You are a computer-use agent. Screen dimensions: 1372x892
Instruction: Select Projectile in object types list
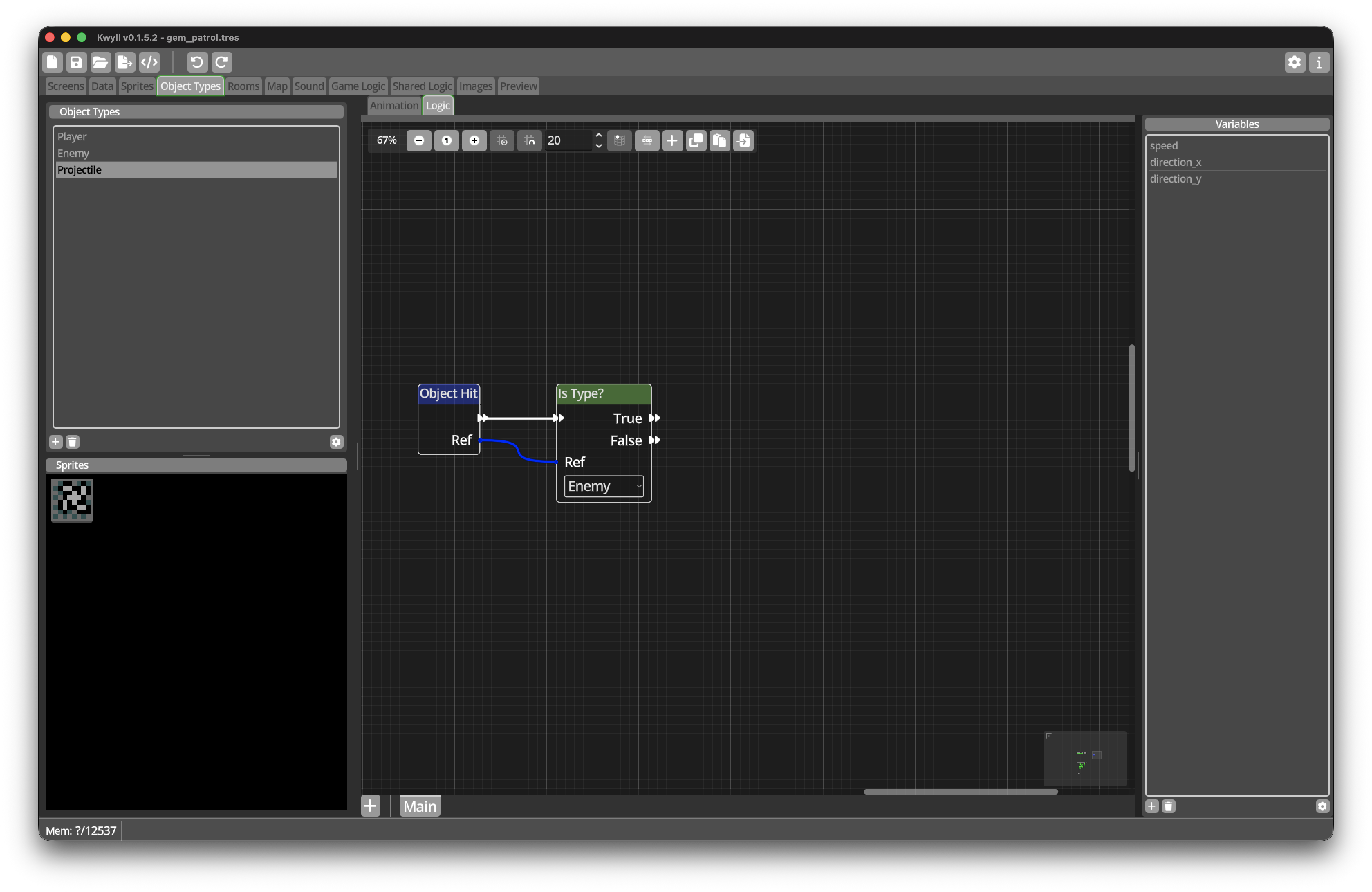click(197, 170)
